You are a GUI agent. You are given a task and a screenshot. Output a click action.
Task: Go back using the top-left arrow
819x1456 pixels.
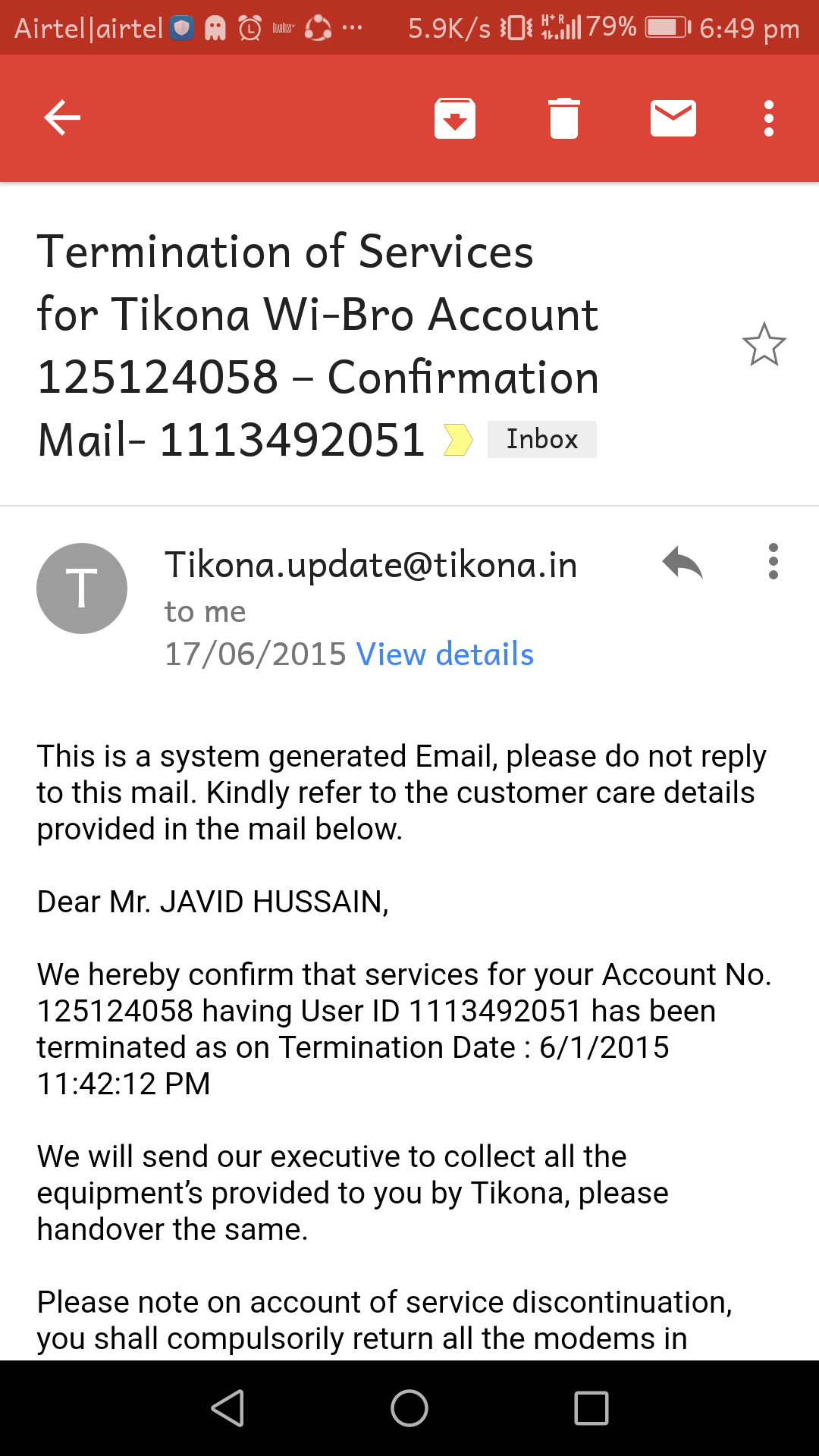coord(62,118)
